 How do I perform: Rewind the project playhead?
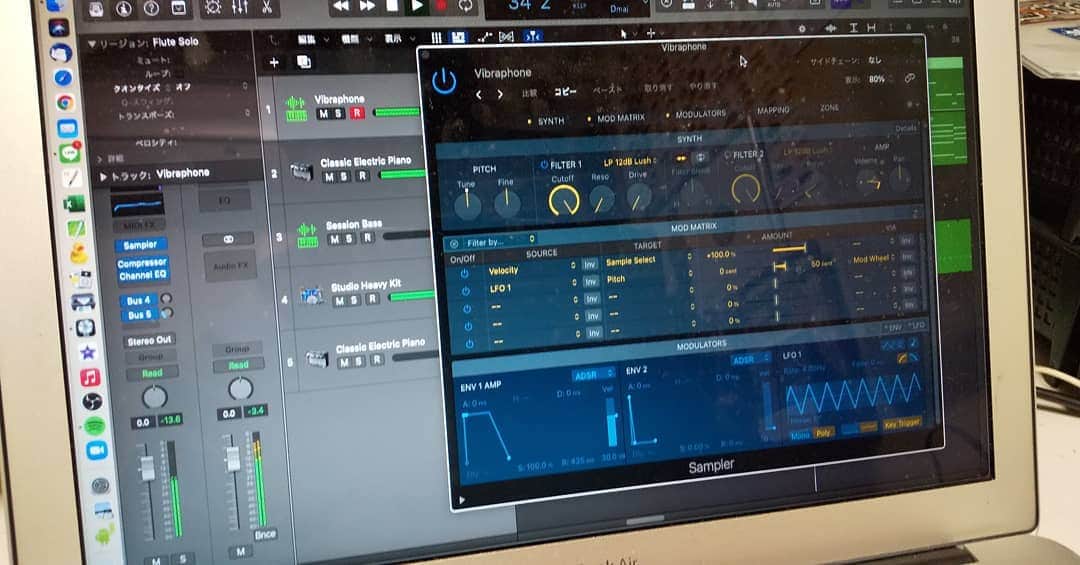coord(341,6)
